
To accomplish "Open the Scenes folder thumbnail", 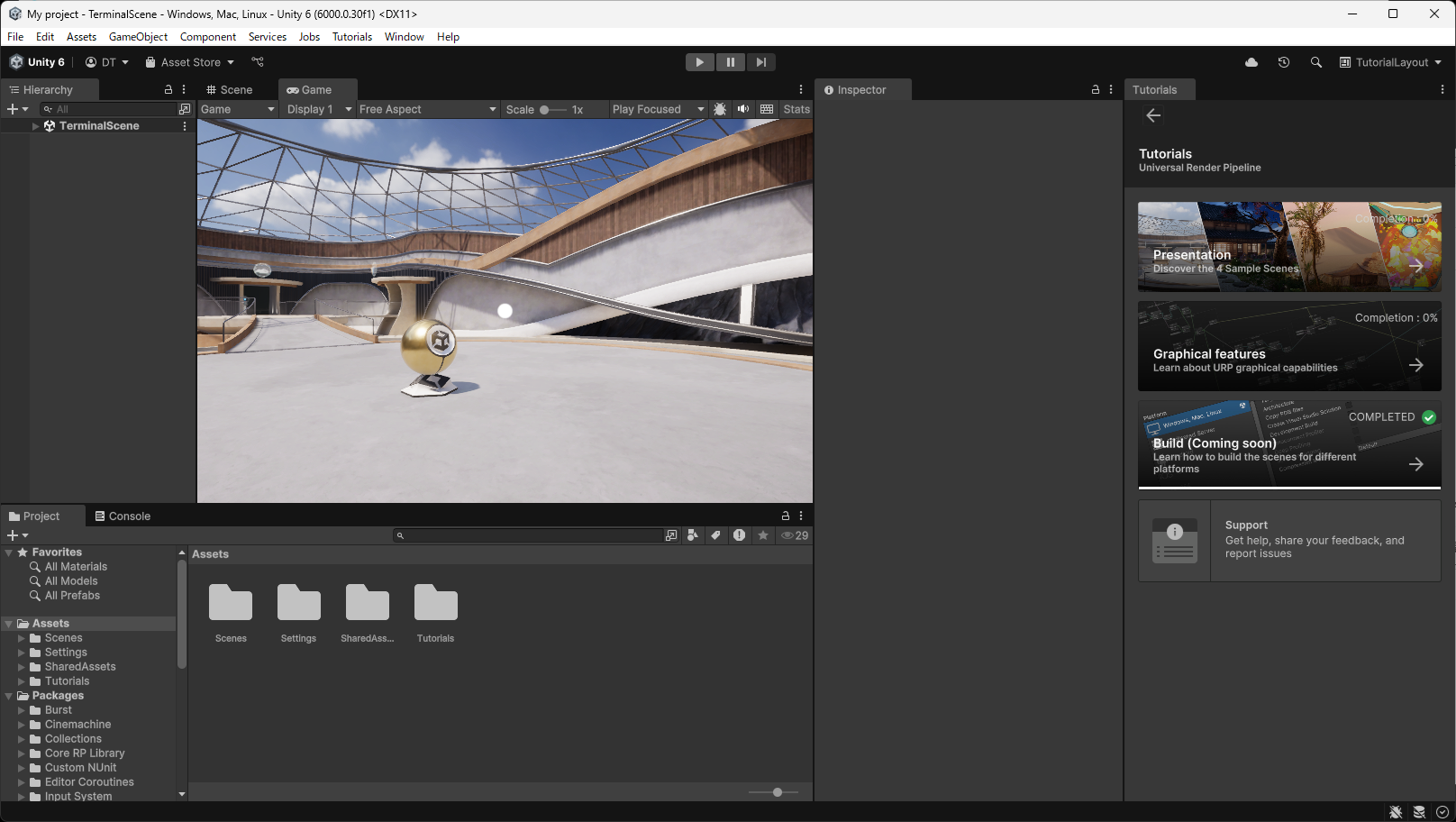I will click(x=231, y=613).
